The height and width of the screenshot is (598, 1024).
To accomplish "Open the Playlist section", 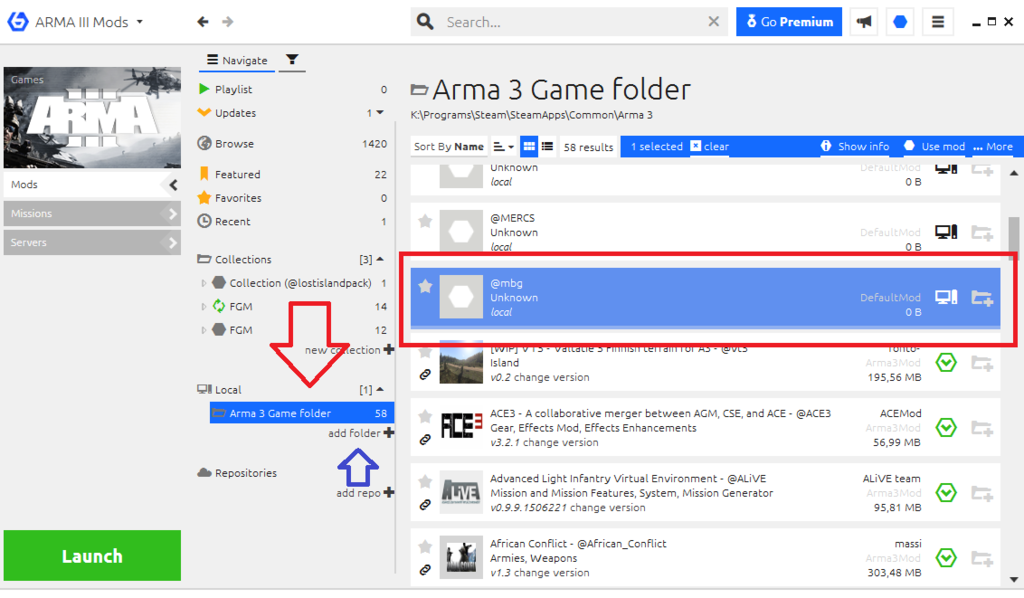I will (x=292, y=89).
